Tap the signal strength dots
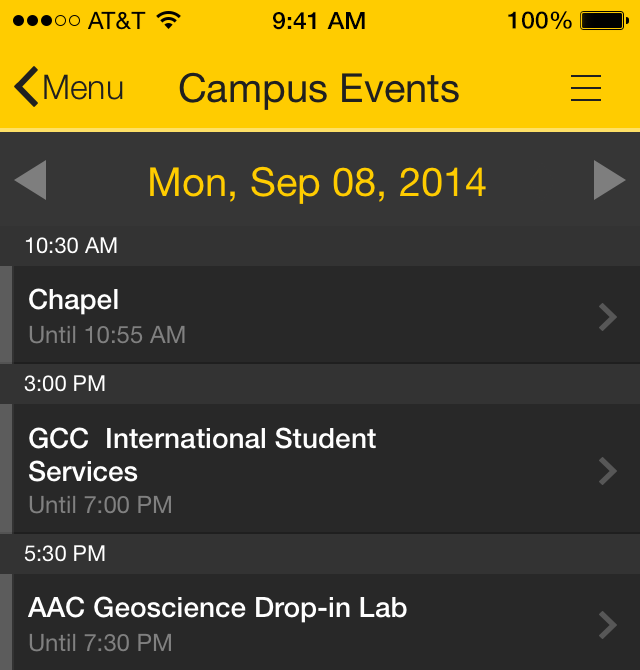 point(46,21)
